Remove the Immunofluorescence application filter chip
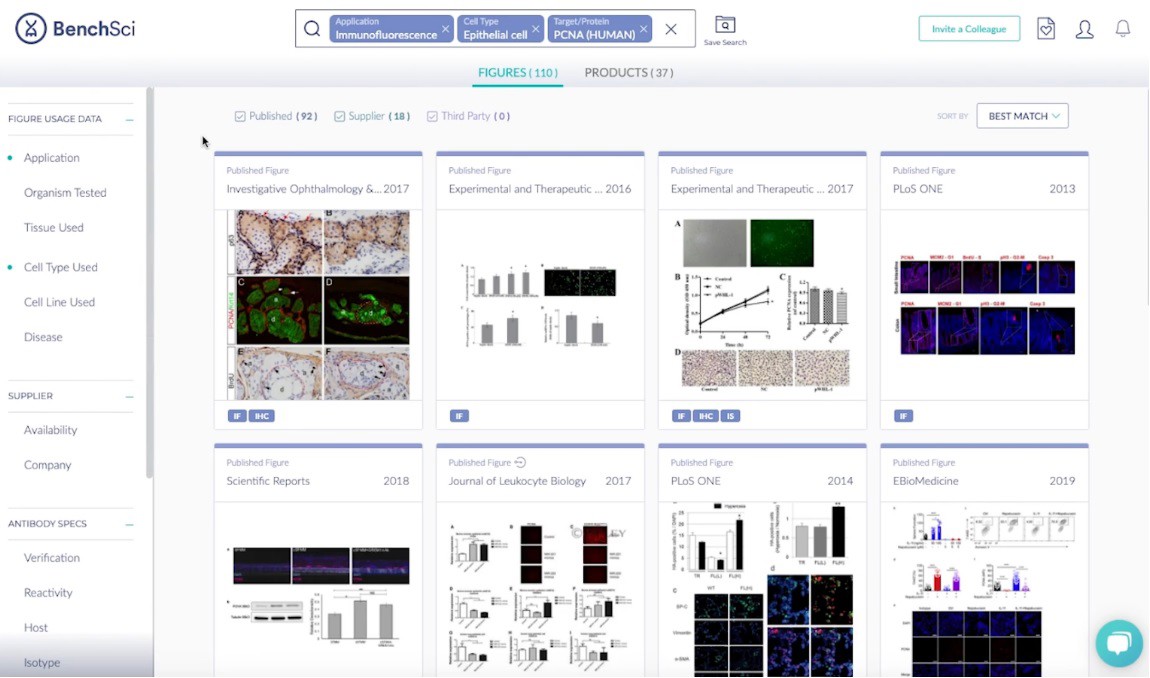This screenshot has width=1150, height=678. 446,29
